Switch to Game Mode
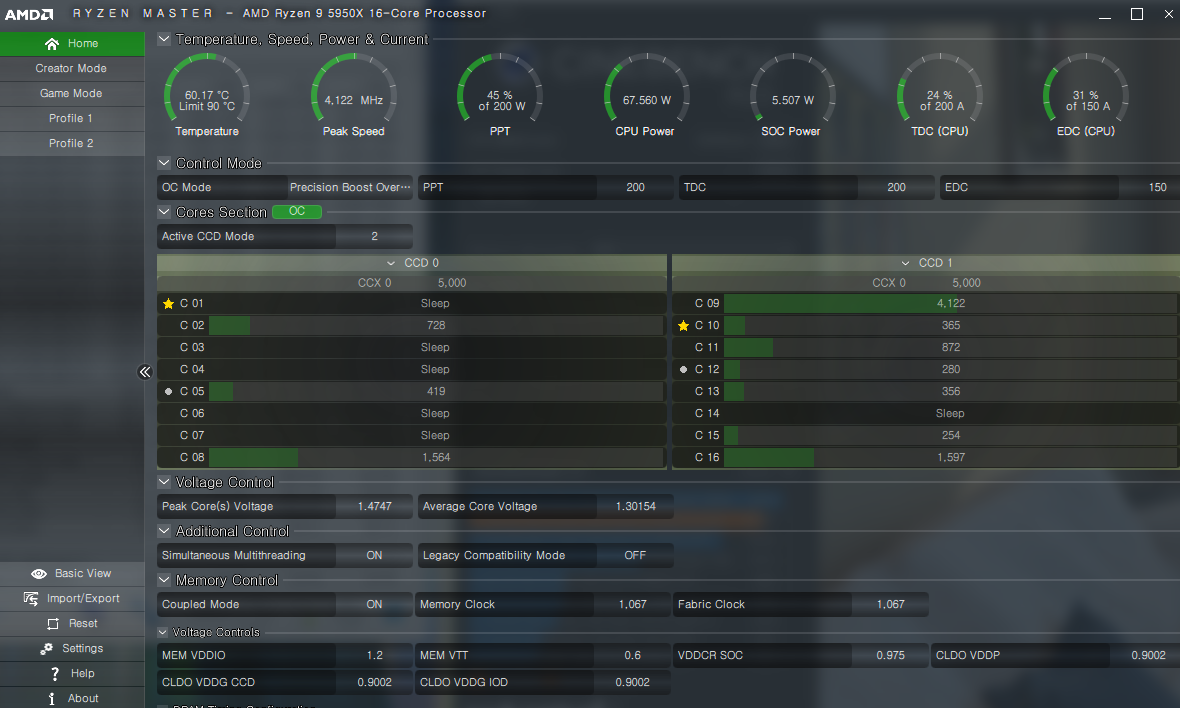 tap(72, 93)
